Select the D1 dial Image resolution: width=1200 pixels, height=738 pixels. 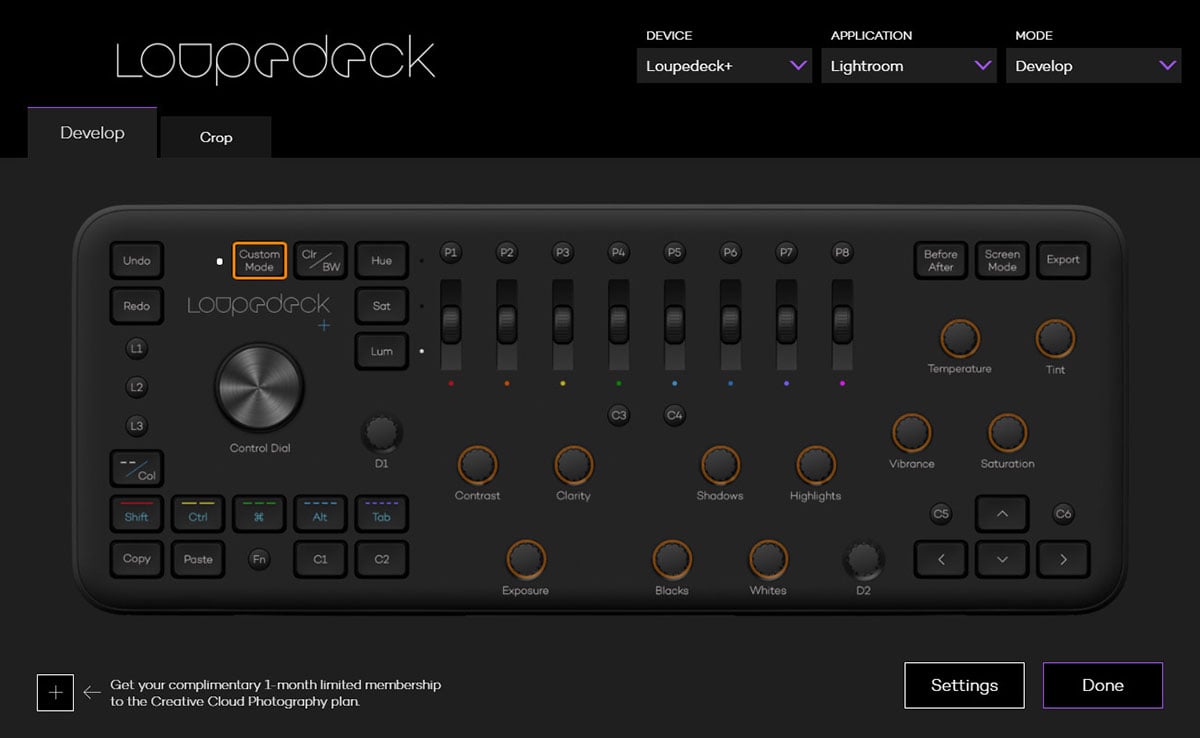coord(382,434)
